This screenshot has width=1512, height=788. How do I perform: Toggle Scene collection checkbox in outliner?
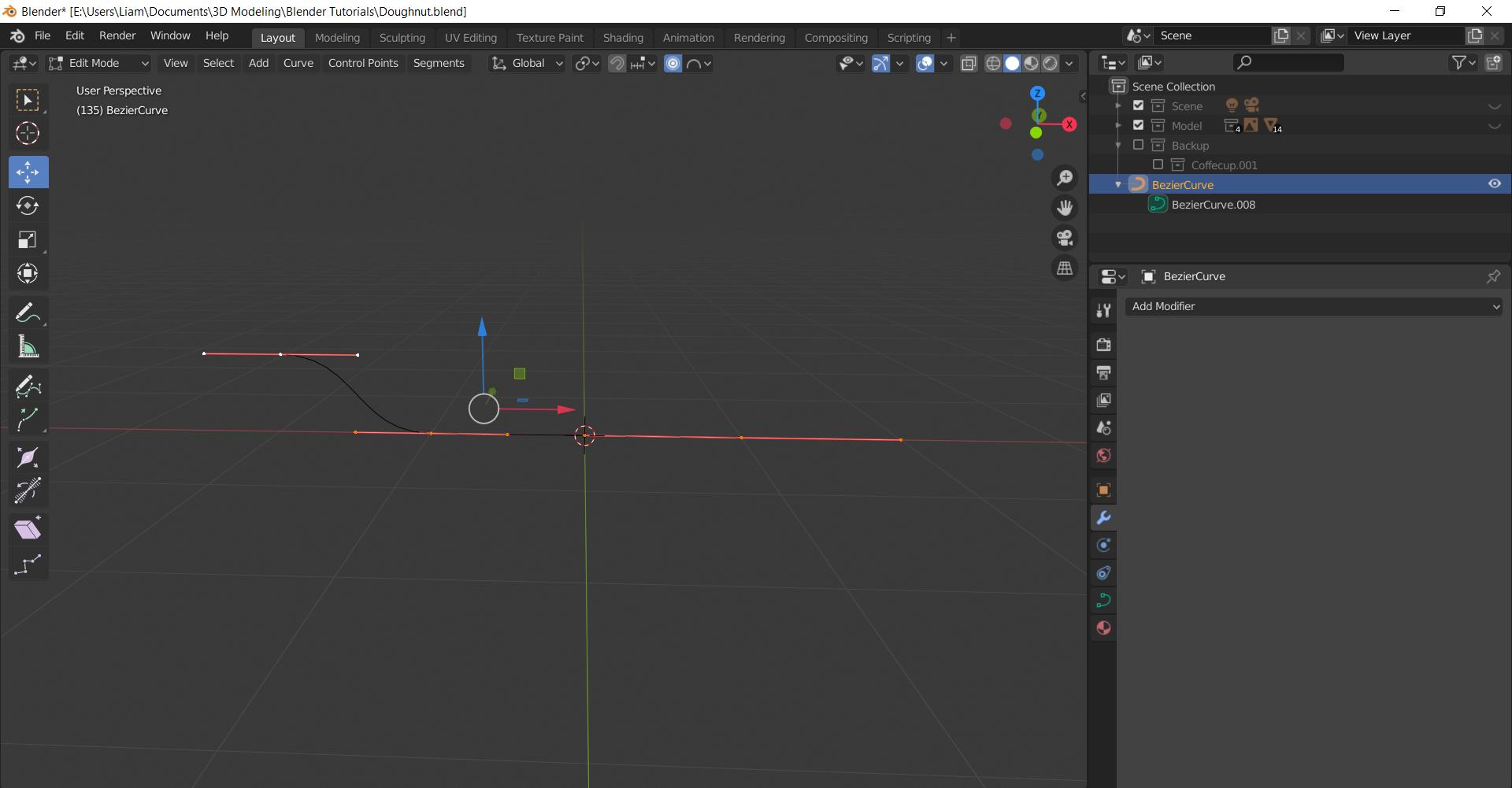(1138, 105)
